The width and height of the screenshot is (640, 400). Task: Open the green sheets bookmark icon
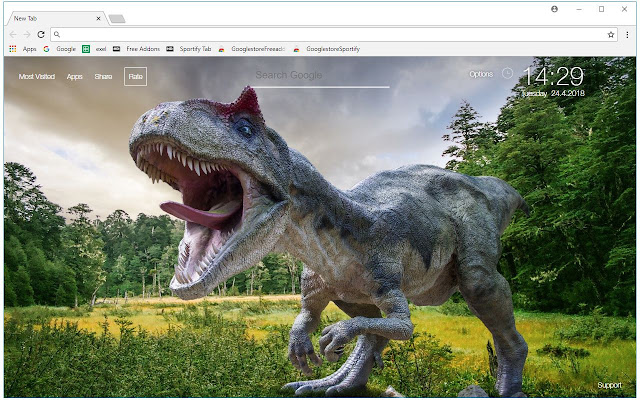86,49
